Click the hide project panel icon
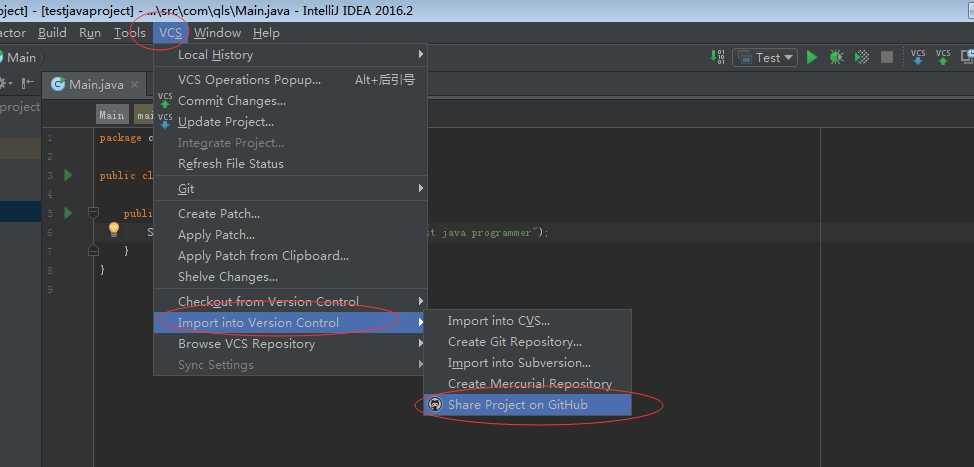 pyautogui.click(x=27, y=83)
